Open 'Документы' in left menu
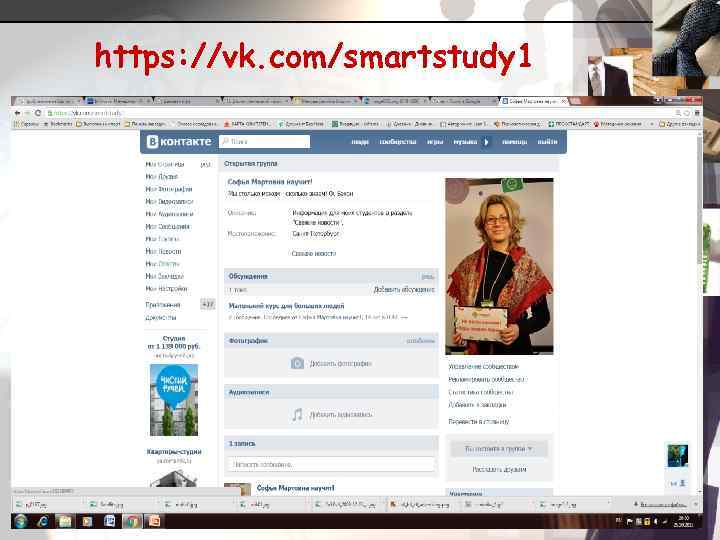Viewport: 720px width, 540px height. click(x=160, y=317)
